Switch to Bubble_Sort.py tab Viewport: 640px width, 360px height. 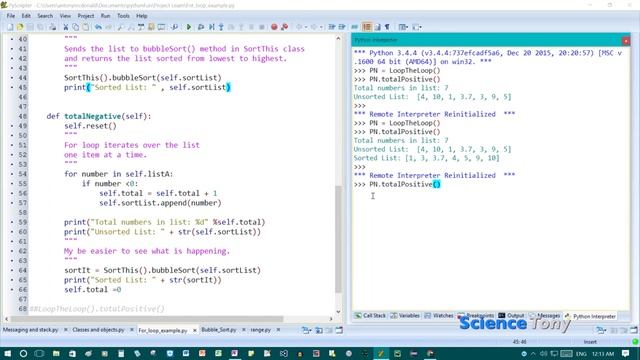coord(219,330)
